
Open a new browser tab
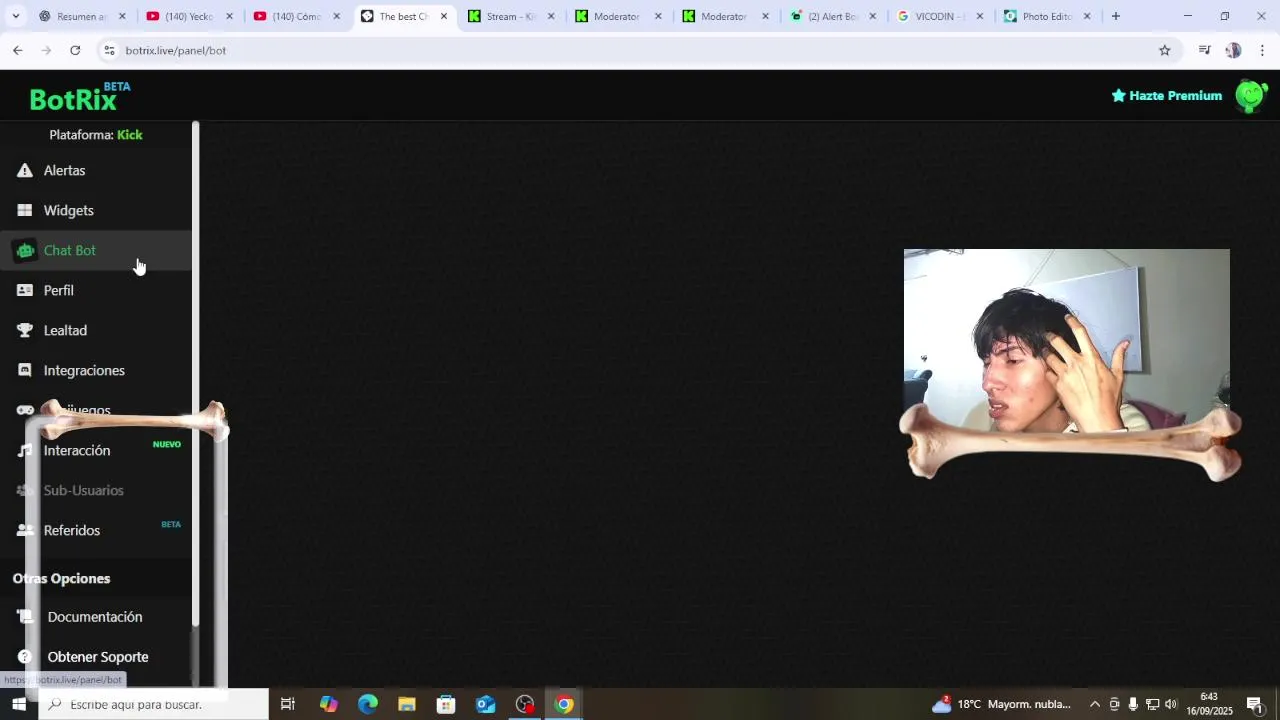click(1116, 16)
